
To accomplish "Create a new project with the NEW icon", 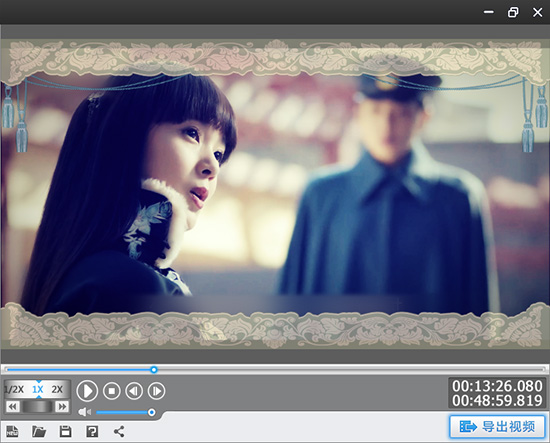I will (x=12, y=431).
